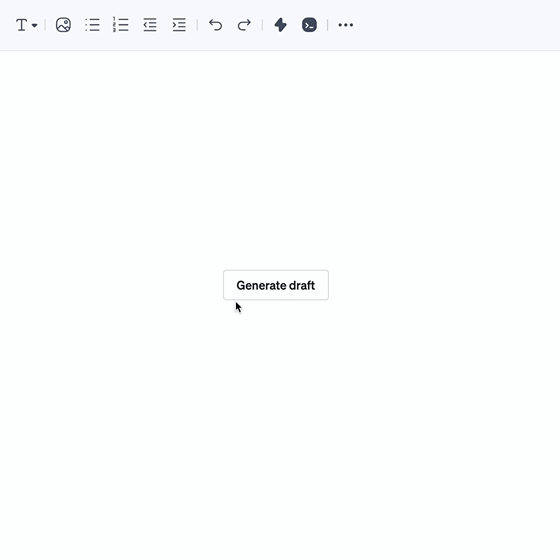The width and height of the screenshot is (560, 560).
Task: Redo the last undone action
Action: [244, 25]
